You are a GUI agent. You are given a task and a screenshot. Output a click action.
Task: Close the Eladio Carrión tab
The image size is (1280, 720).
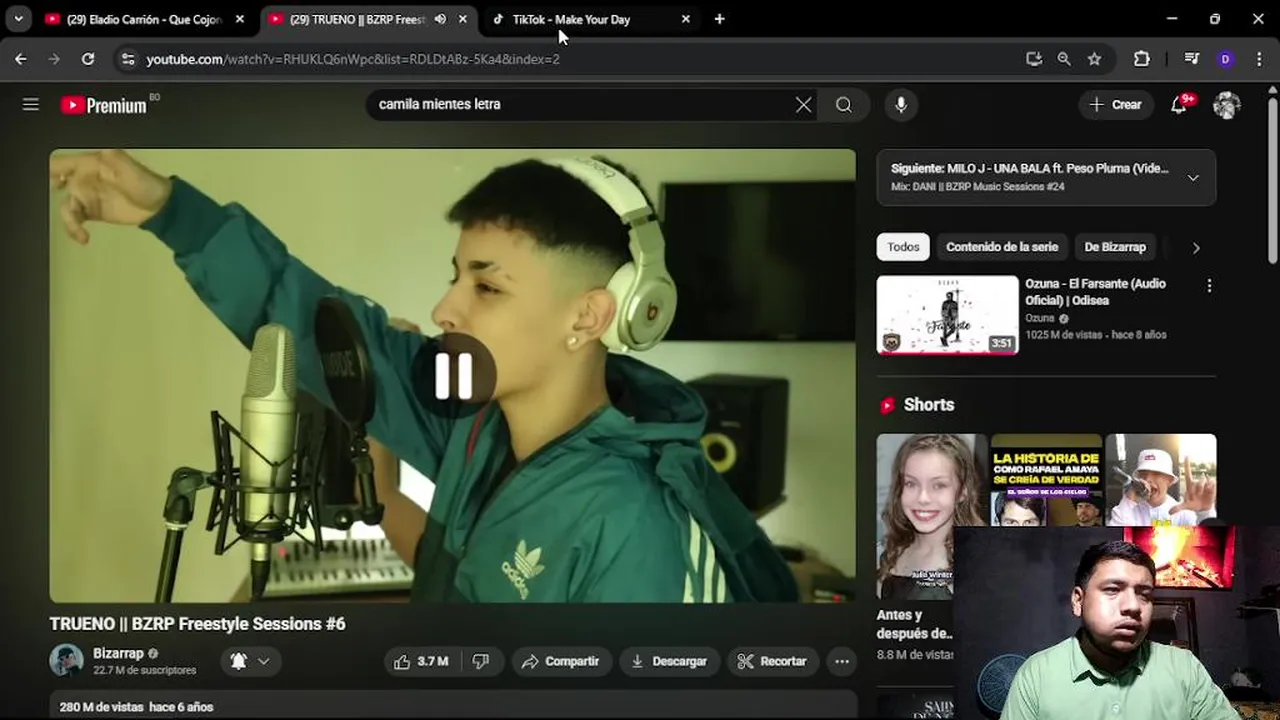click(x=239, y=19)
